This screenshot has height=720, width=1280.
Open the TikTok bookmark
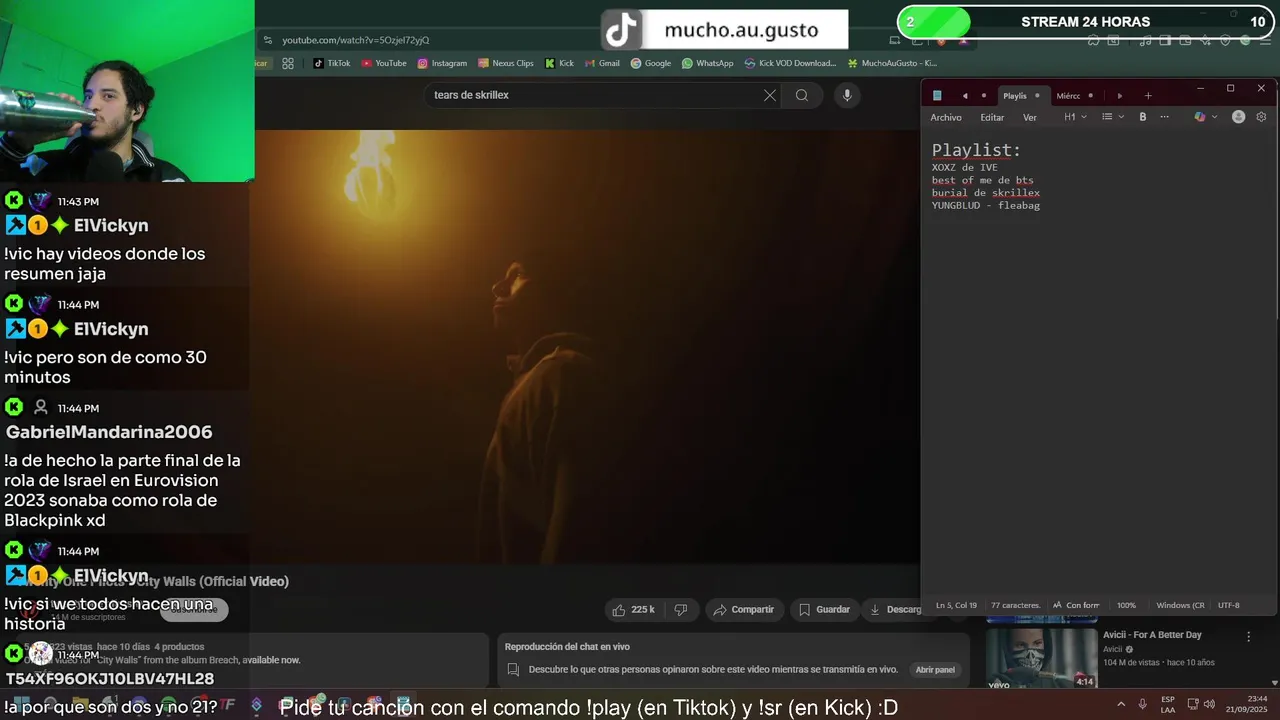click(x=331, y=63)
